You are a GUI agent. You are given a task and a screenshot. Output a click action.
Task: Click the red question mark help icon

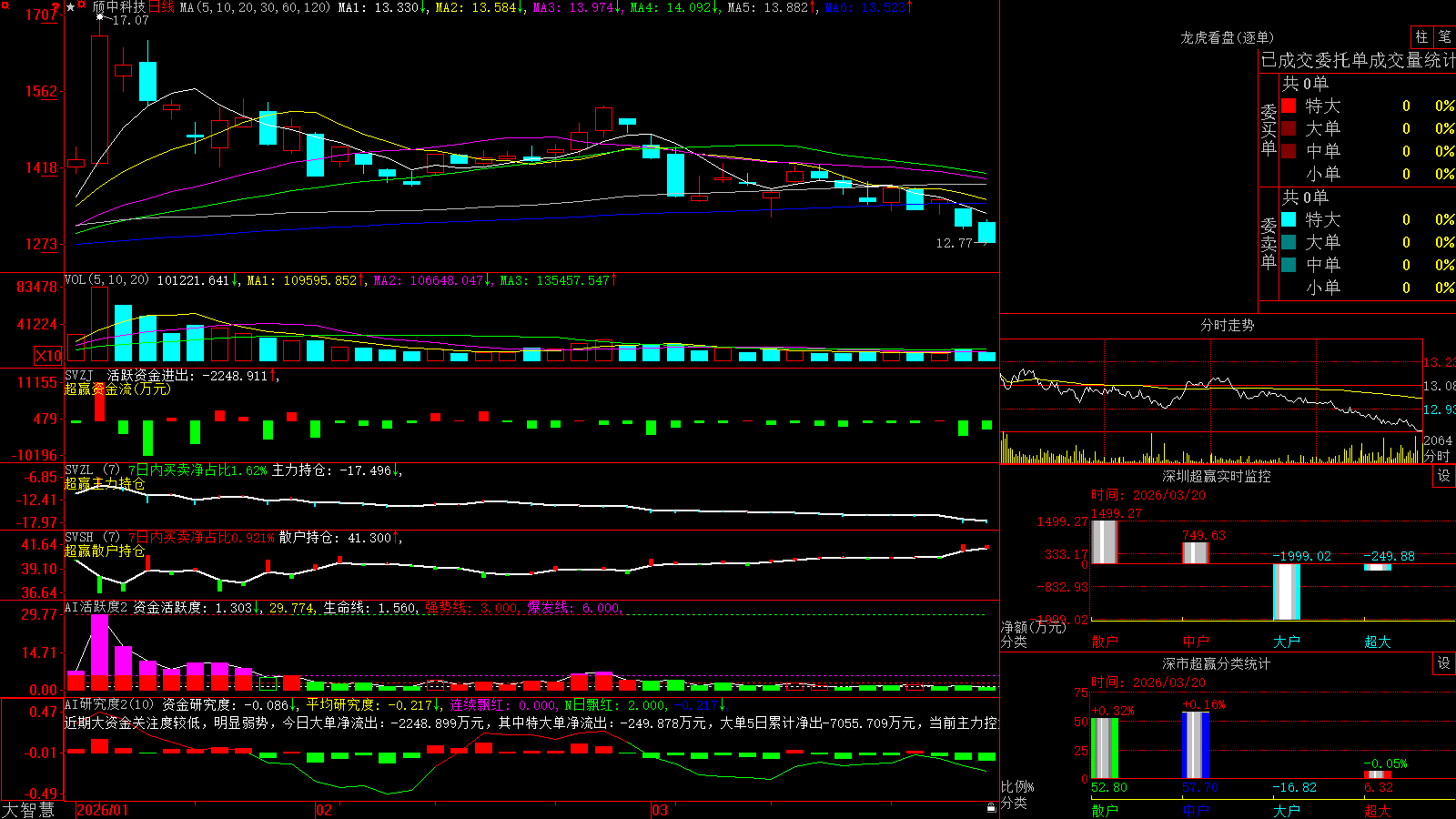(x=56, y=7)
